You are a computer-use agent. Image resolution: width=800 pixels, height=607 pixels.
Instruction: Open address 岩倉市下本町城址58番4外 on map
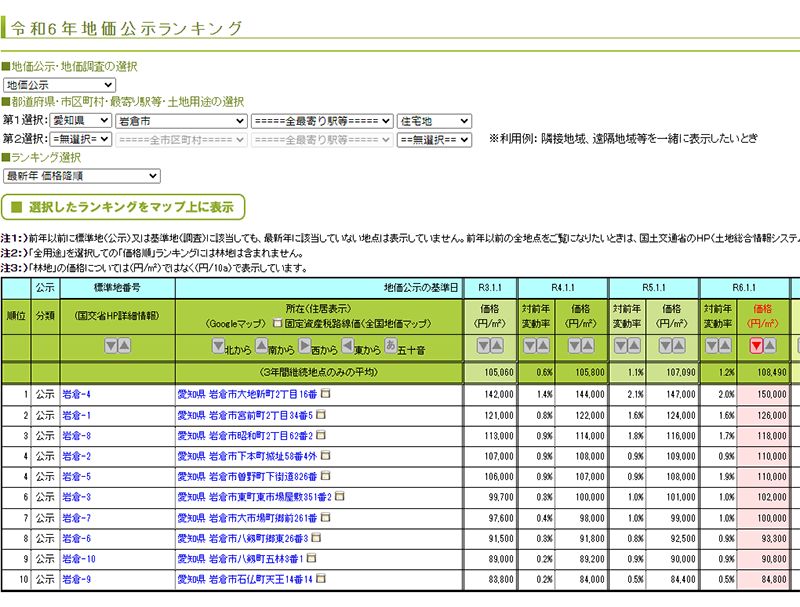coord(247,457)
